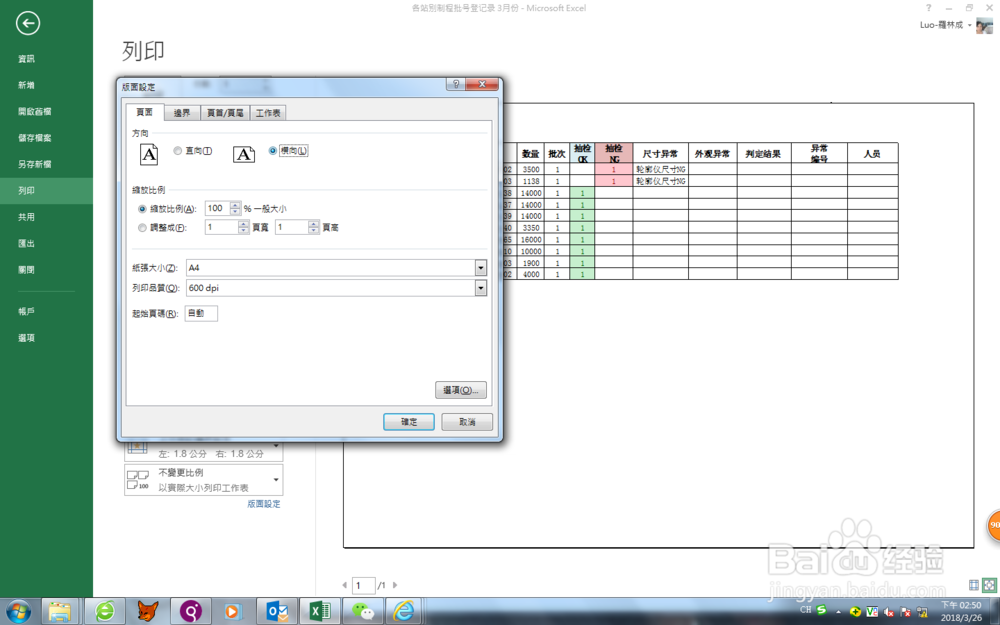Select the landscape page orientation icon
1000x625 pixels.
[244, 154]
